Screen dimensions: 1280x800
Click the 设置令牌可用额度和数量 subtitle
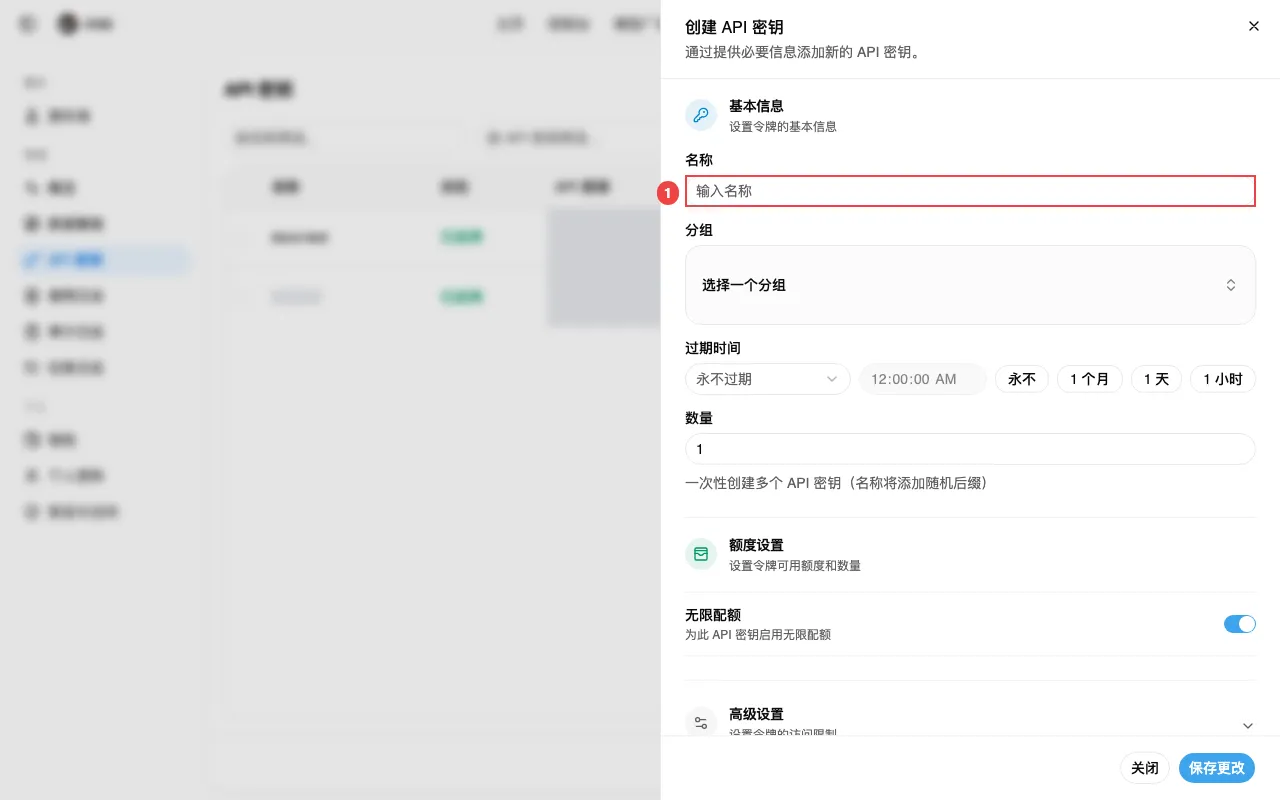[795, 566]
